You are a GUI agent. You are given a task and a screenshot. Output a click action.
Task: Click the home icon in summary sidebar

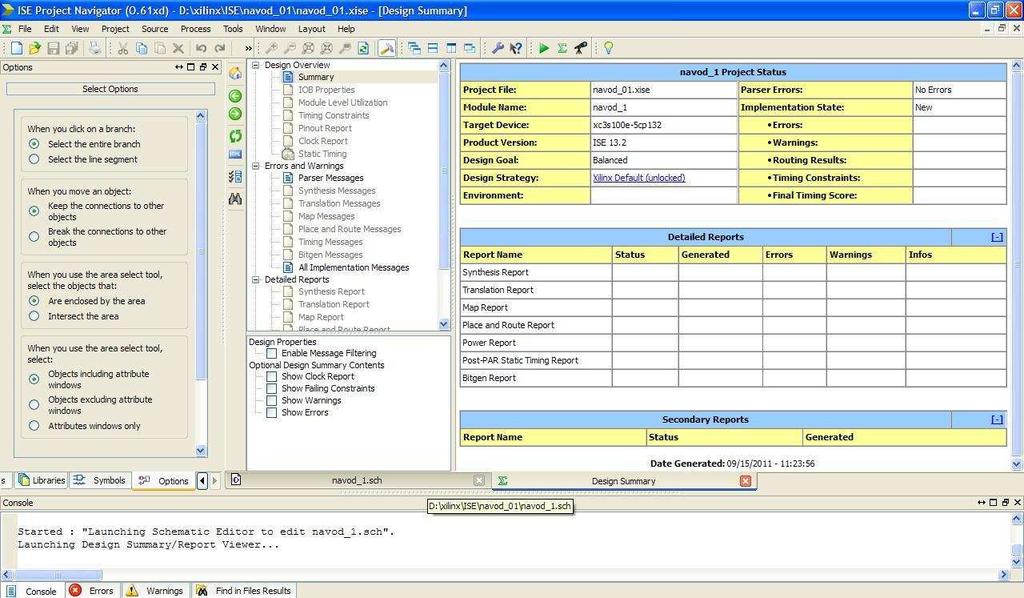tap(235, 74)
